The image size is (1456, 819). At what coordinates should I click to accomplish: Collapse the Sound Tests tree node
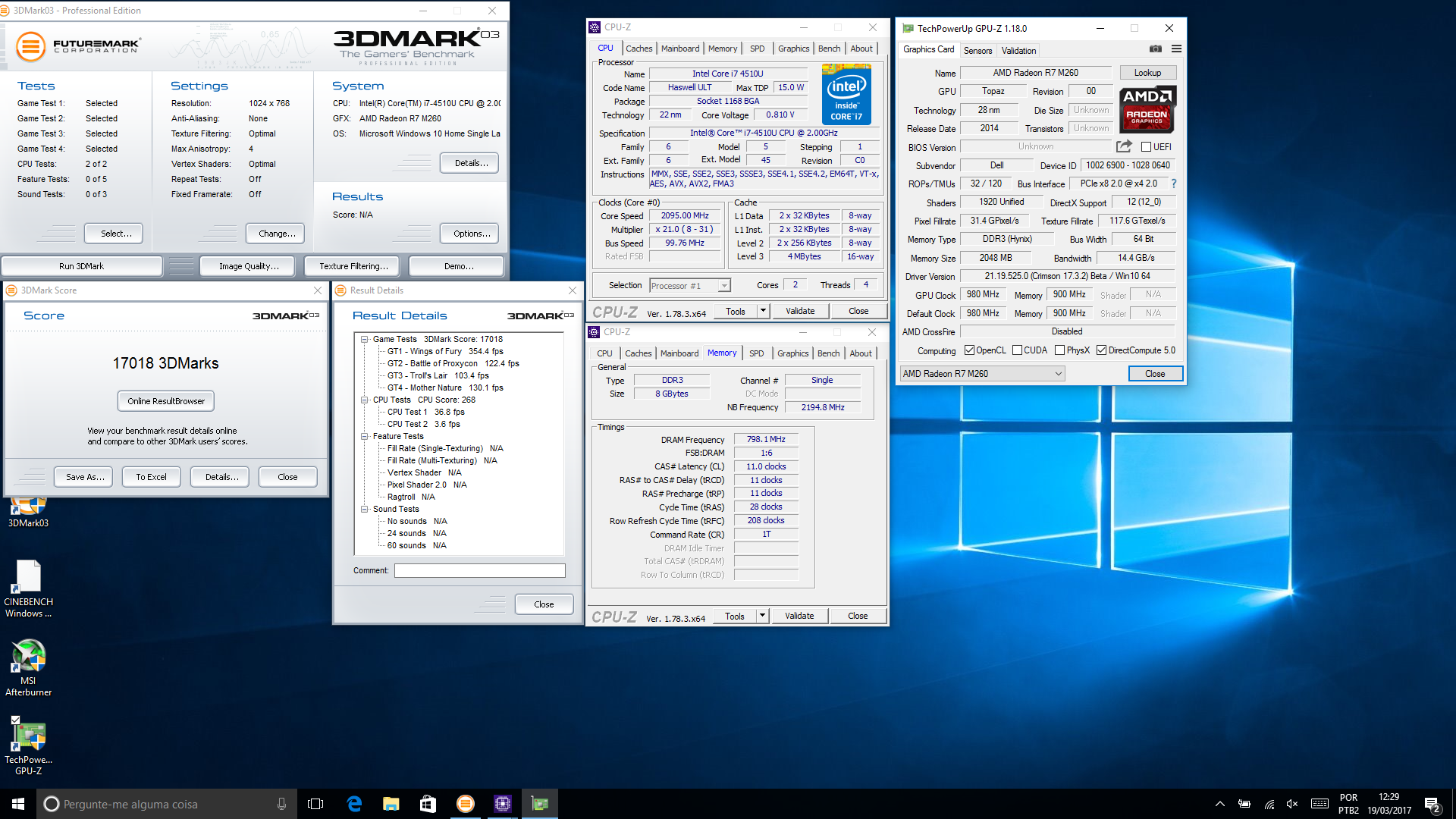point(365,509)
